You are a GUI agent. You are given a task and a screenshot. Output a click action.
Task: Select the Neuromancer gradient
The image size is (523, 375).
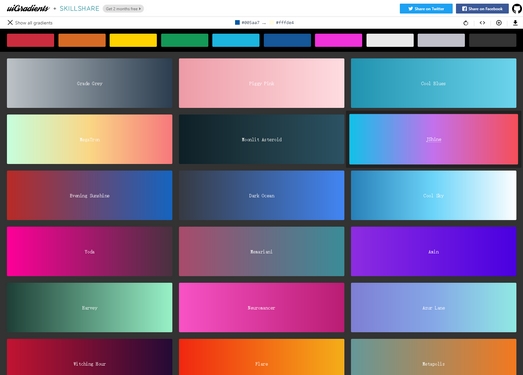click(x=262, y=307)
